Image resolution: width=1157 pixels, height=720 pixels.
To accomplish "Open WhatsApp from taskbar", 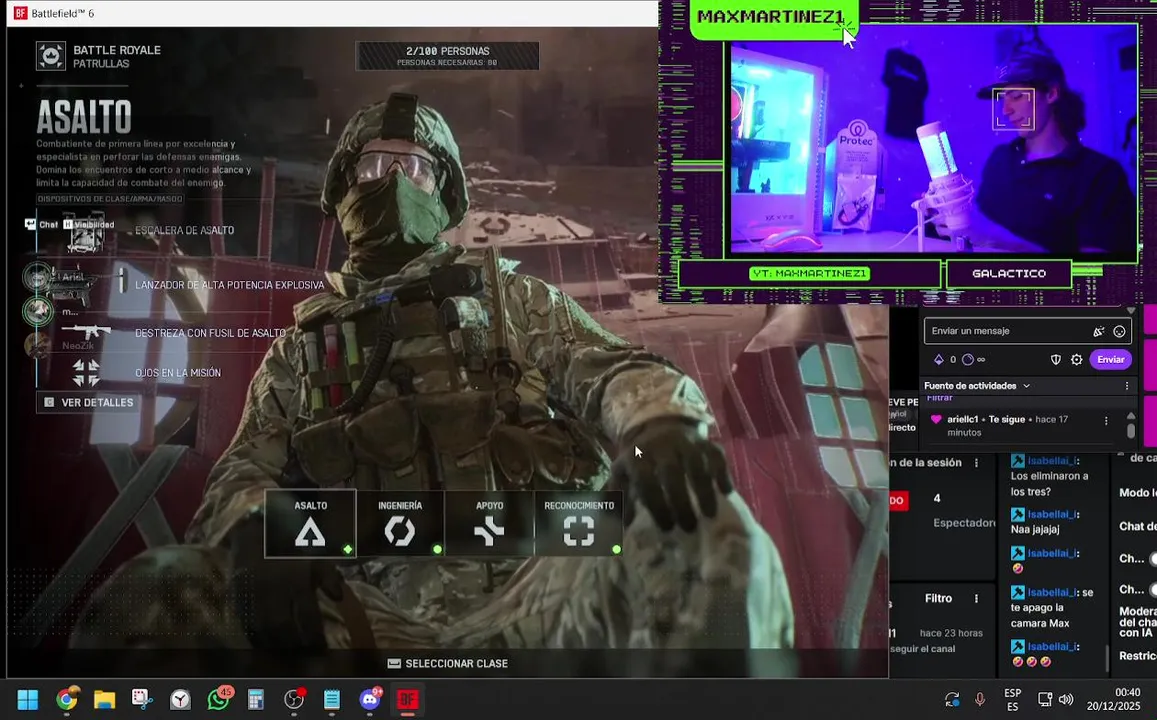I will (218, 699).
